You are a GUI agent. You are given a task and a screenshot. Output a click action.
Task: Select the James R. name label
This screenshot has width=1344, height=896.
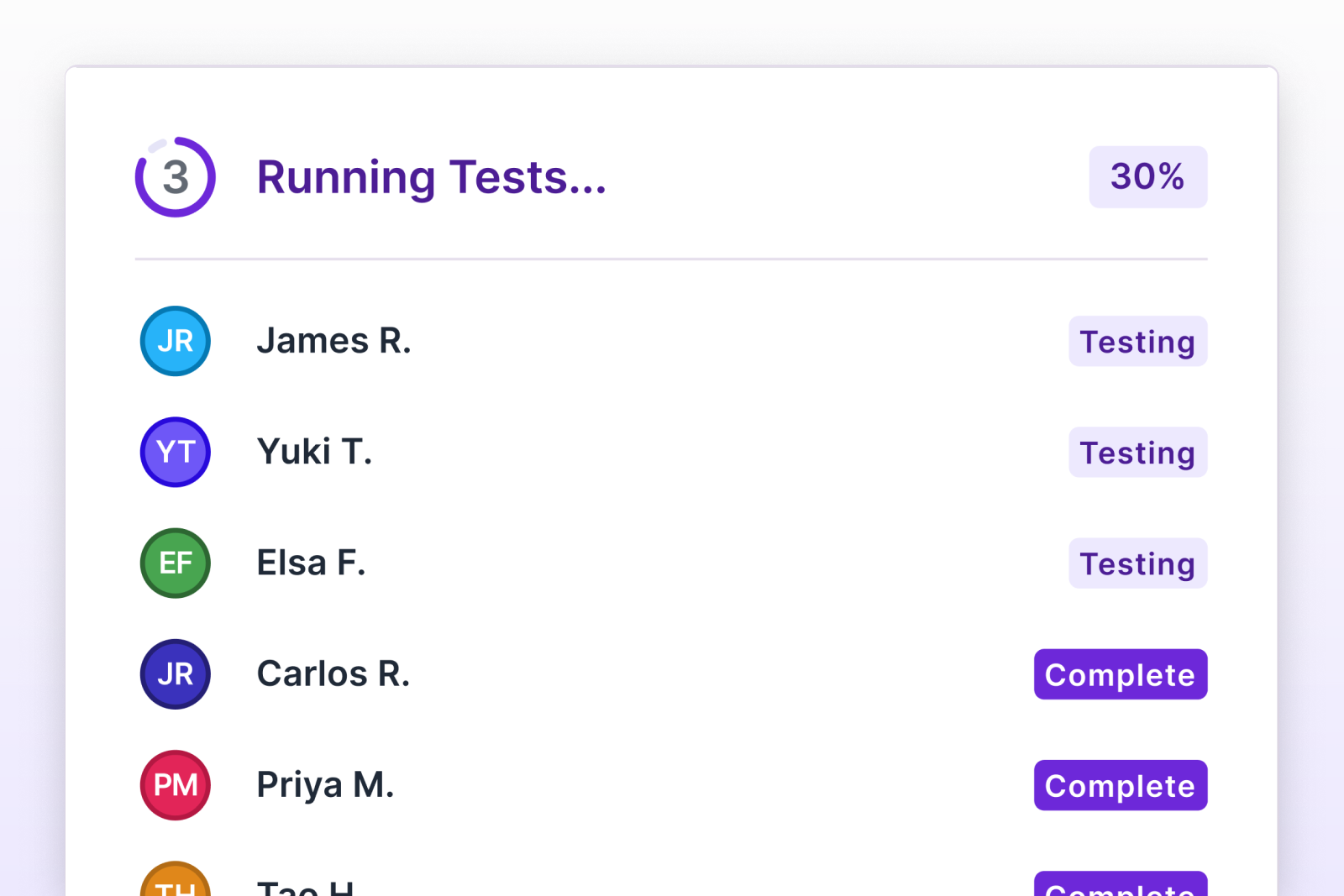[x=333, y=341]
